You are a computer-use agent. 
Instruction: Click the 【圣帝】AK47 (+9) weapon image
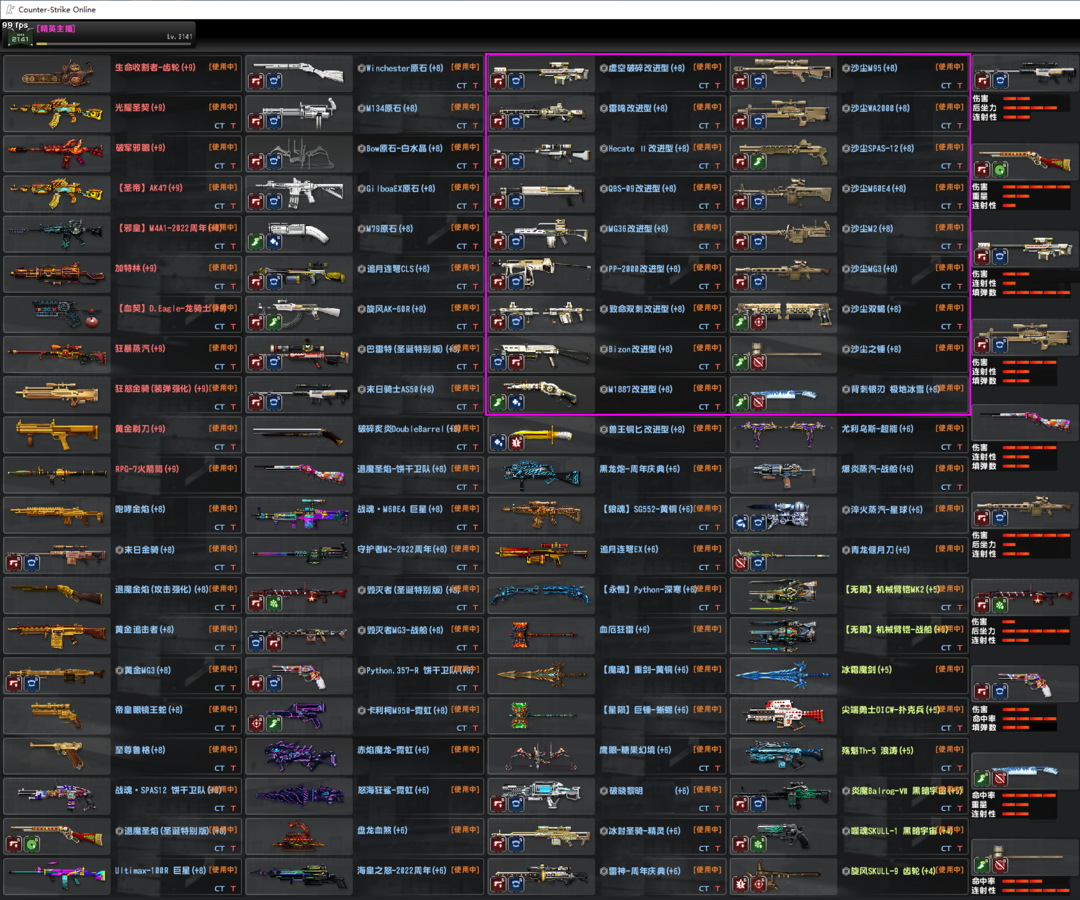(57, 193)
